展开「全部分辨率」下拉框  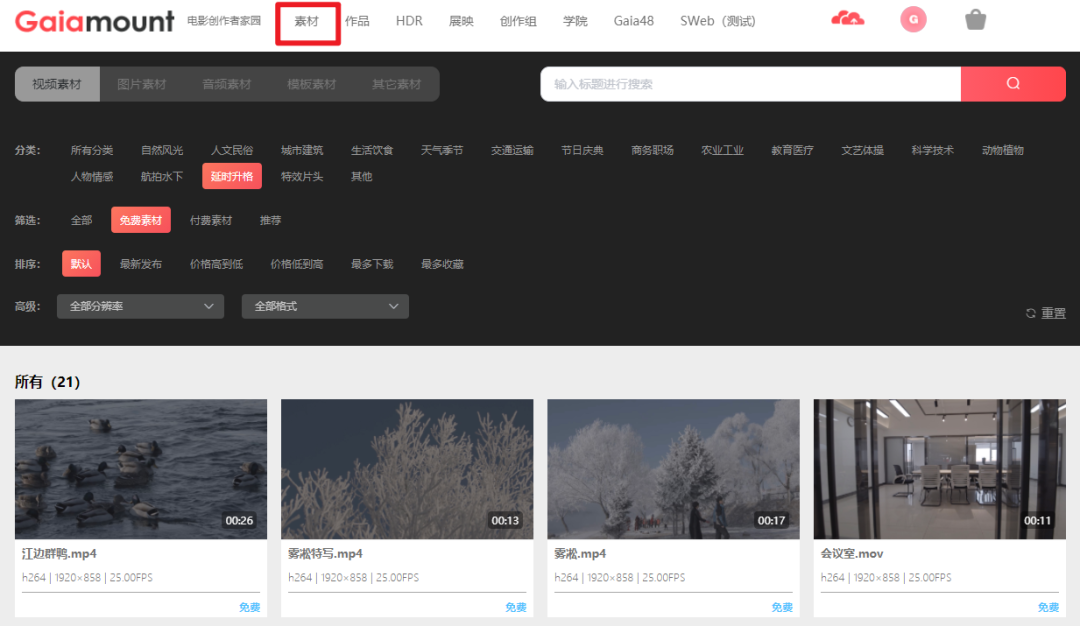click(x=140, y=306)
